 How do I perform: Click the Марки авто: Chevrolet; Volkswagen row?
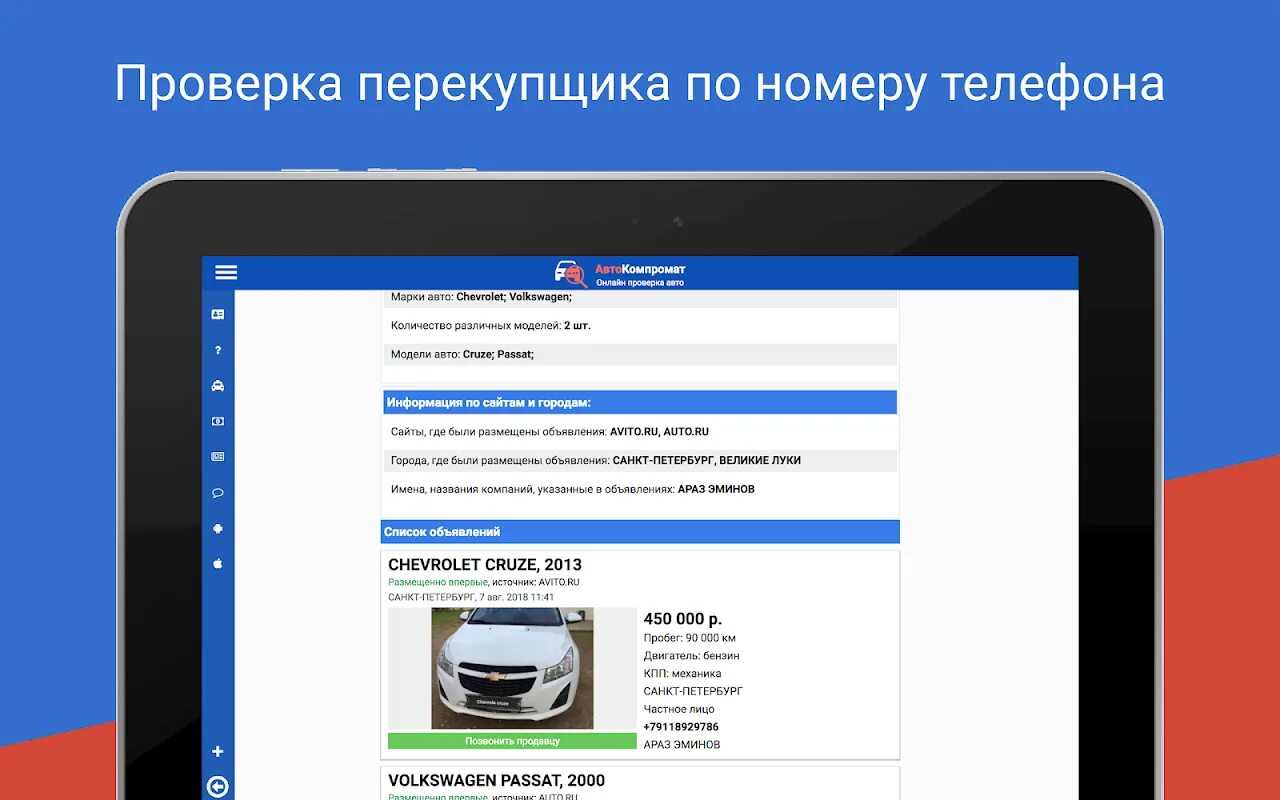coord(640,297)
